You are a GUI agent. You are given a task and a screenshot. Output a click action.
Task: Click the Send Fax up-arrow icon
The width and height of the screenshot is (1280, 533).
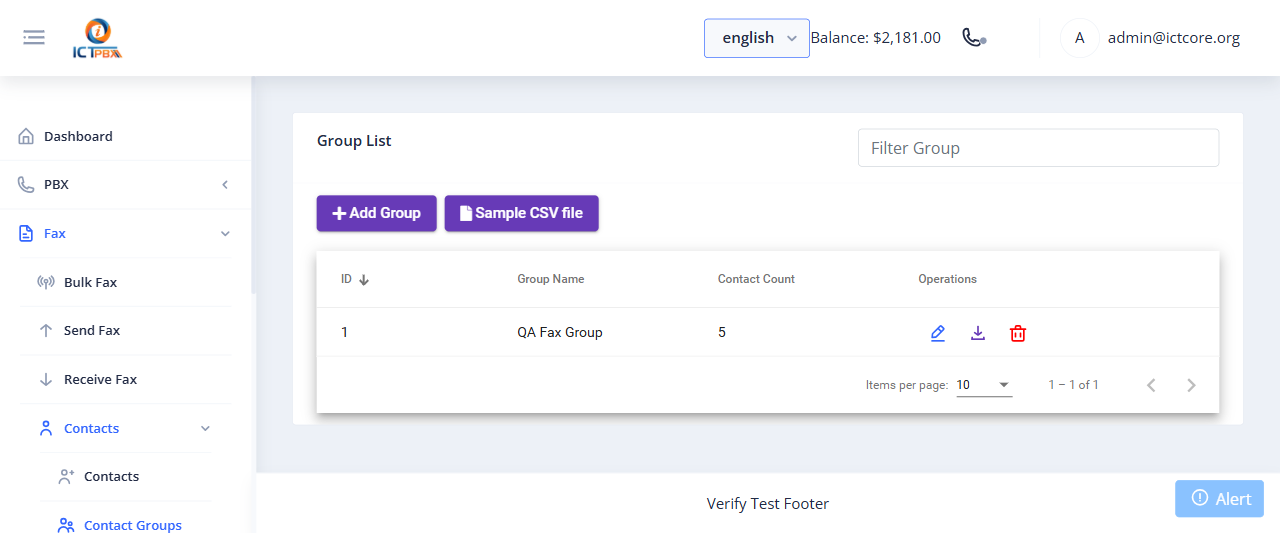point(46,331)
